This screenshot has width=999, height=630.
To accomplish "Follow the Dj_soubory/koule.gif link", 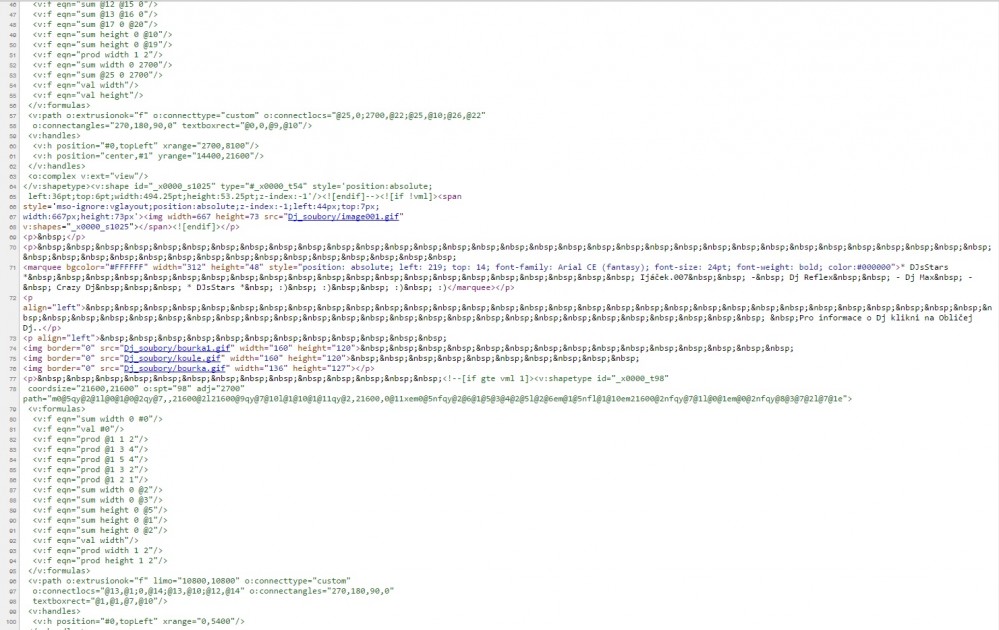I will point(171,357).
